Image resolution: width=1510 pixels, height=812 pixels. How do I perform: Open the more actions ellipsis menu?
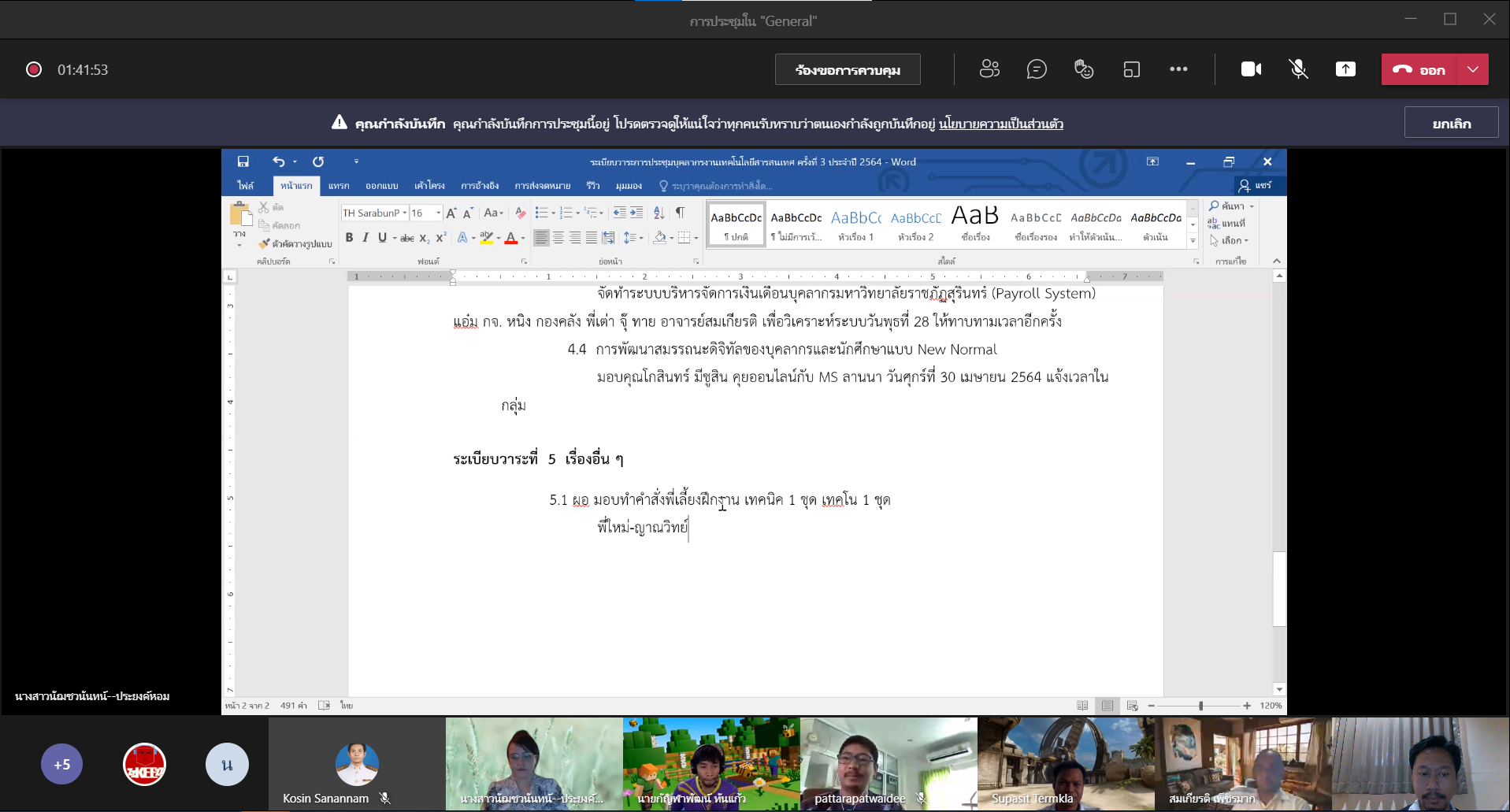coord(1178,69)
